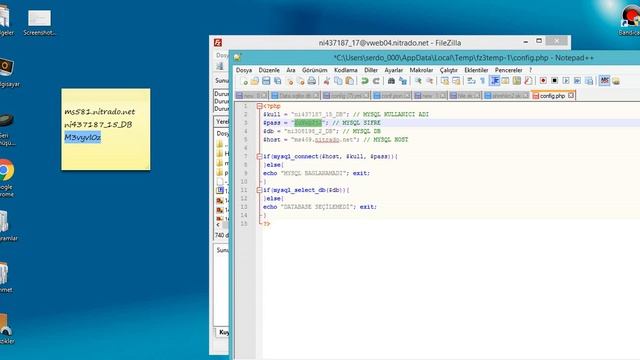The image size is (640, 360).
Task: Open Google Chrome from the desktop
Action: 6,178
